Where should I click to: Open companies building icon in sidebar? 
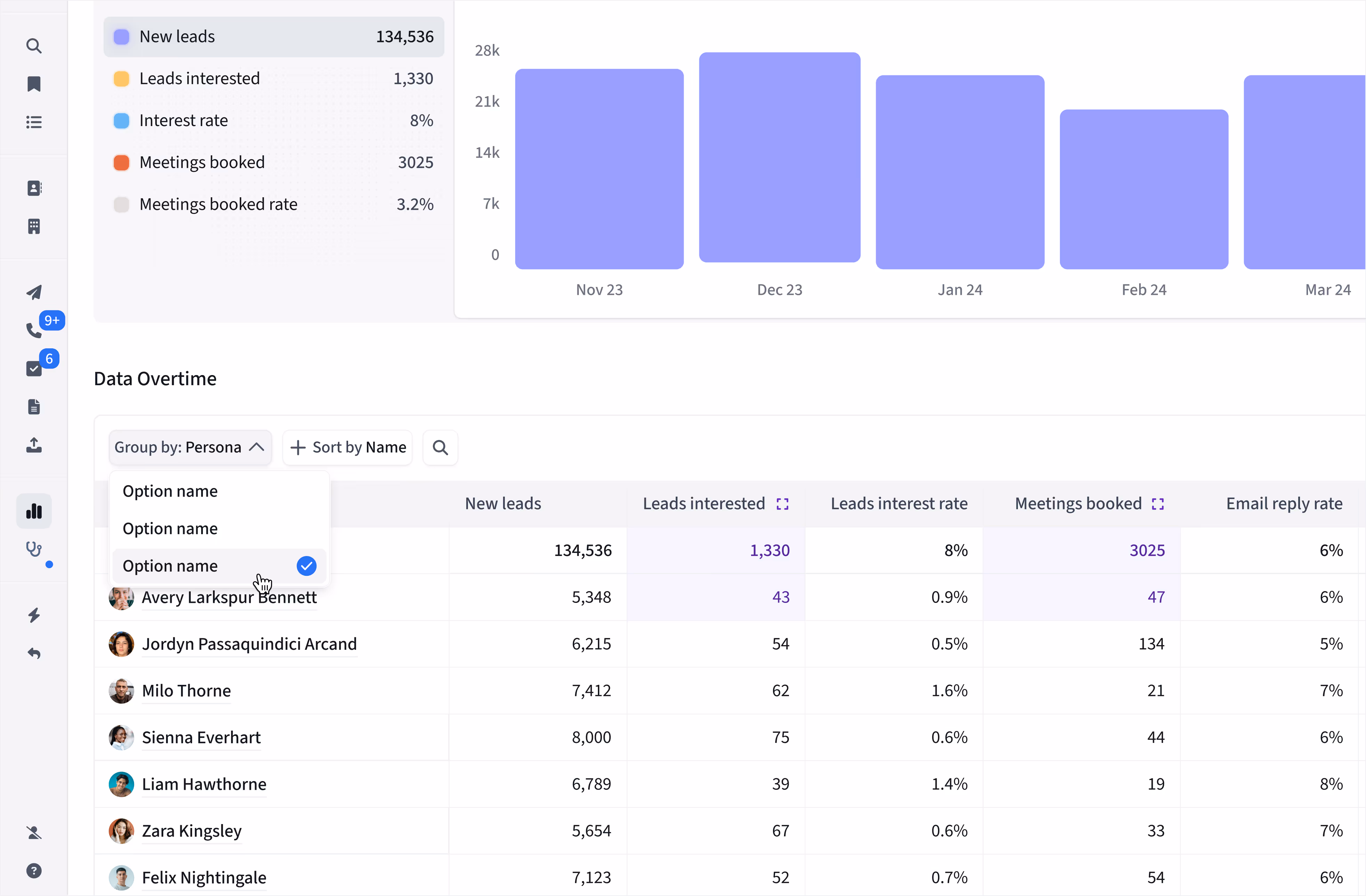pos(34,226)
